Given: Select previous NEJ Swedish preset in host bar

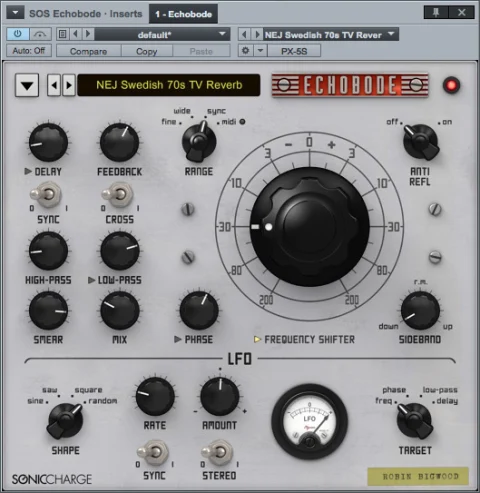Looking at the screenshot, I should (x=244, y=34).
